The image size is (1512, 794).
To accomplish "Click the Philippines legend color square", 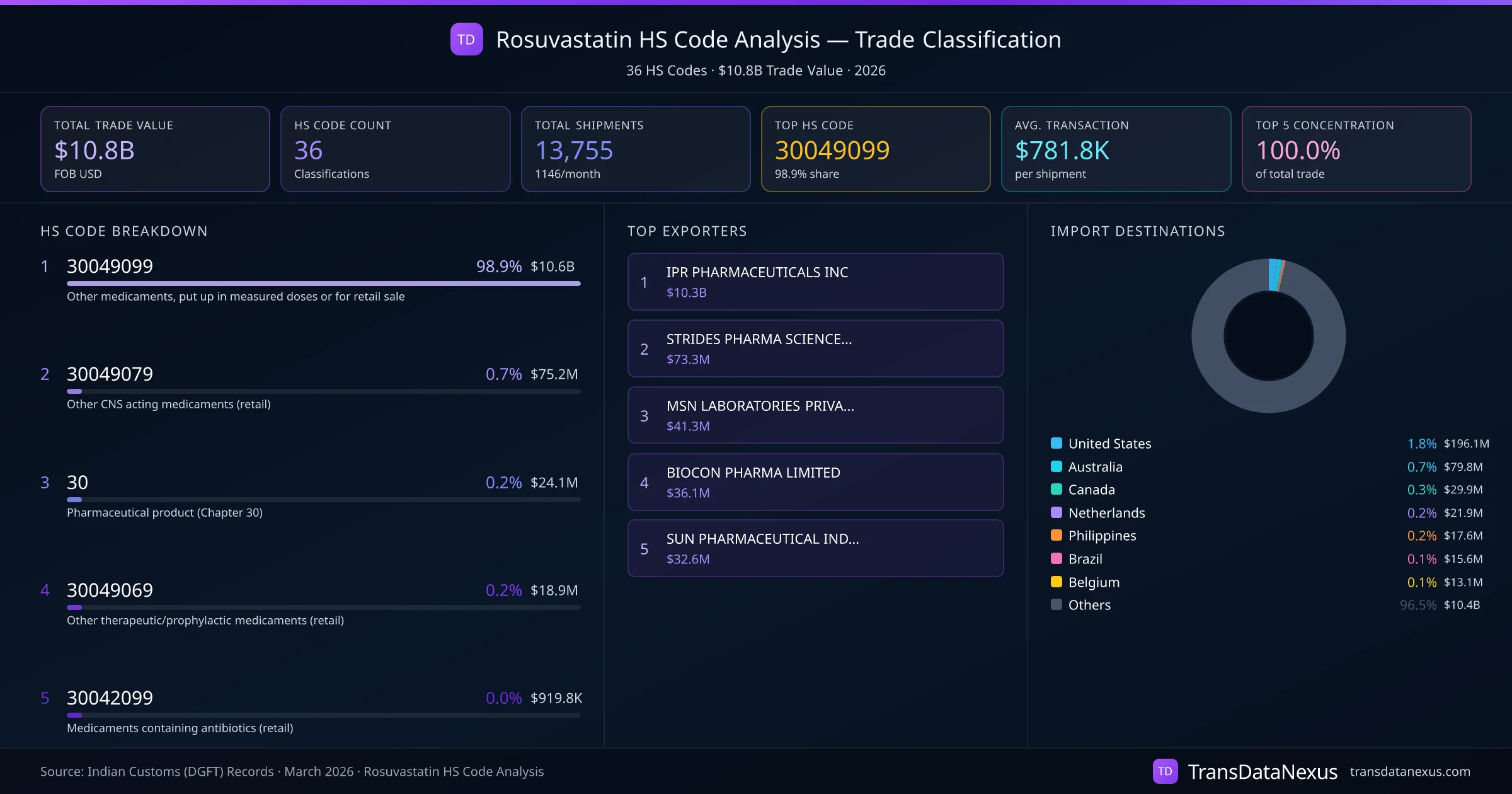I will (x=1057, y=535).
